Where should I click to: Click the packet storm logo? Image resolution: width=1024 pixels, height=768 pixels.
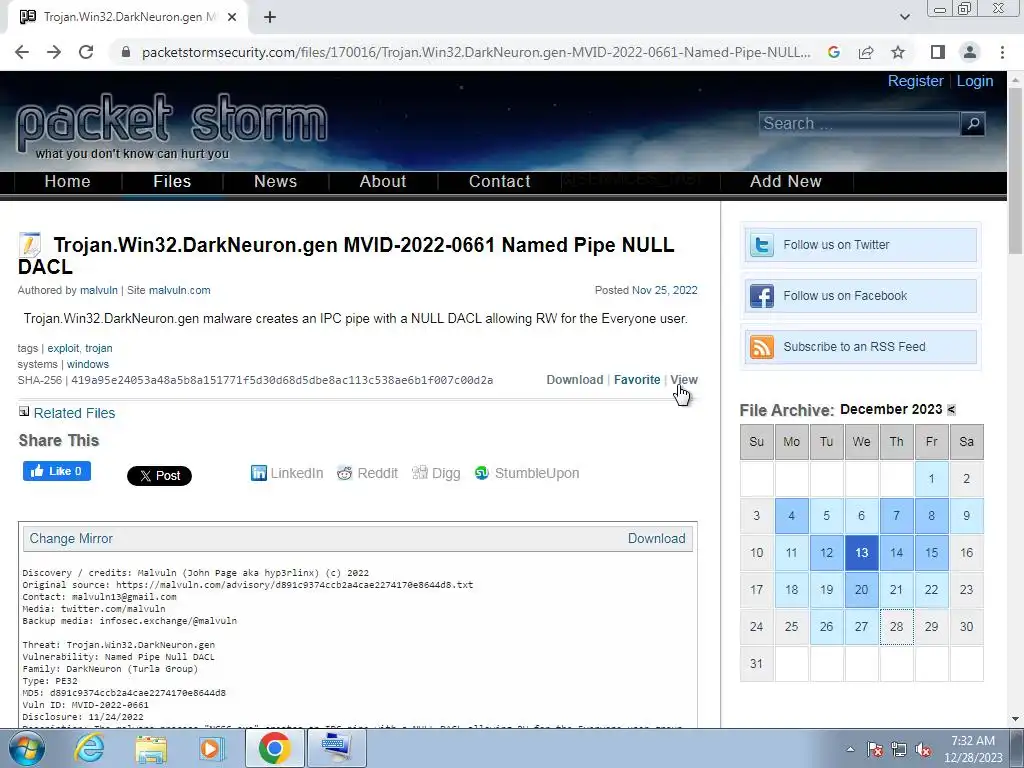(172, 125)
